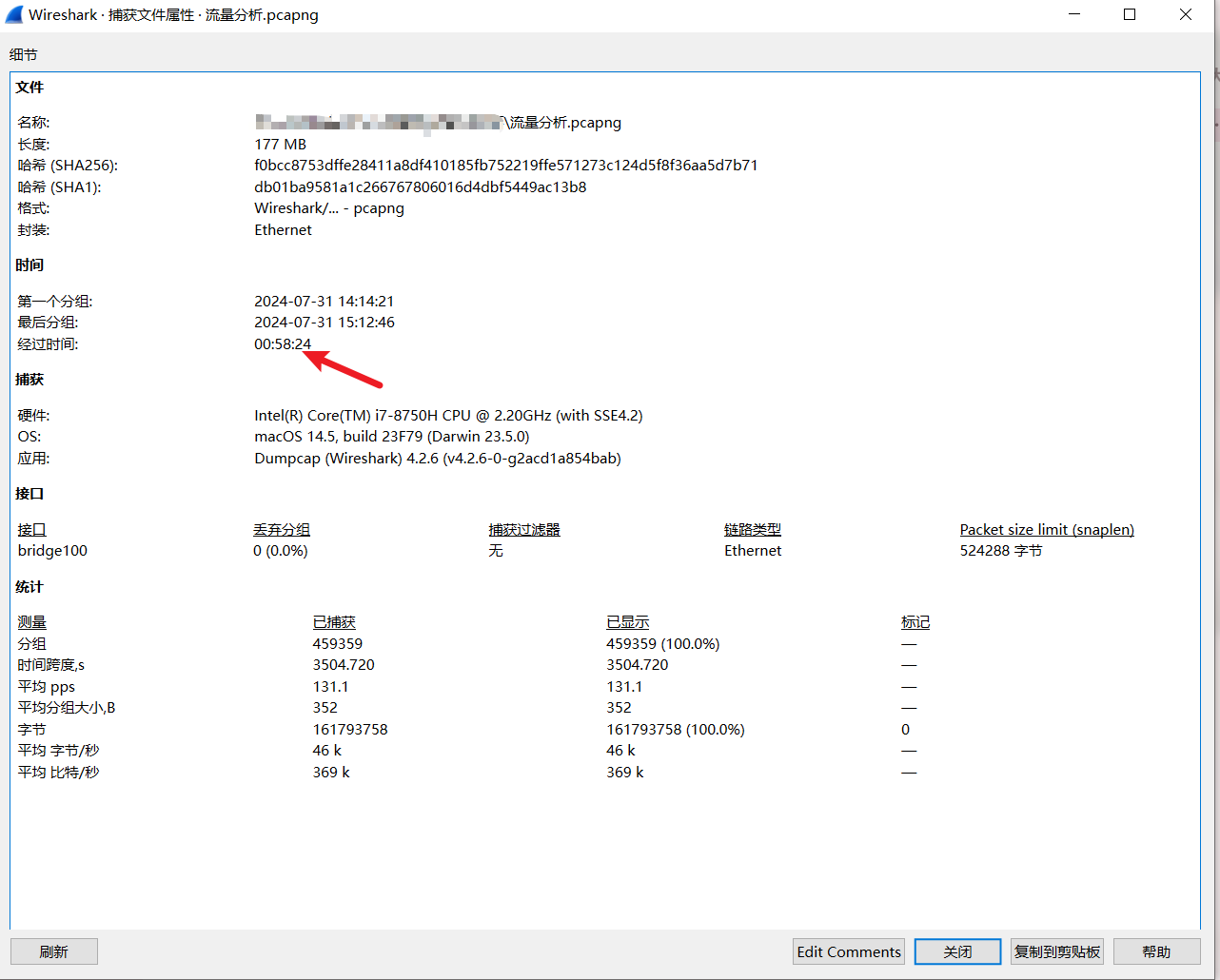Click the first packet time 2024-07-31 14:14:21
Image resolution: width=1220 pixels, height=980 pixels.
[325, 302]
